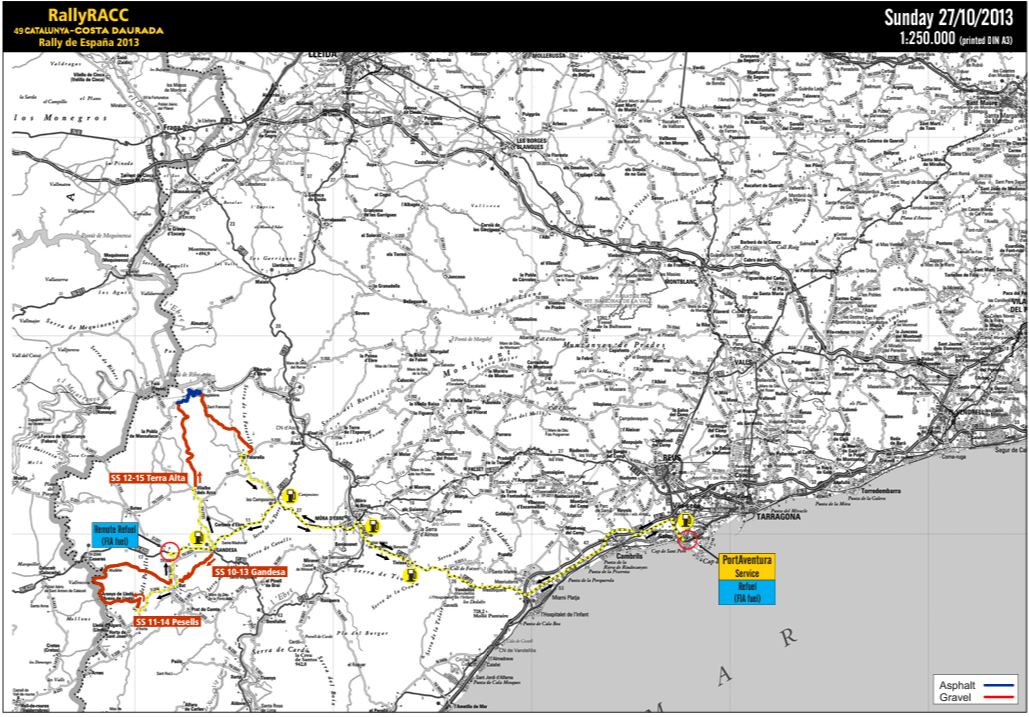Click the Pla del Burgar label
The width and height of the screenshot is (1029, 717).
point(362,633)
